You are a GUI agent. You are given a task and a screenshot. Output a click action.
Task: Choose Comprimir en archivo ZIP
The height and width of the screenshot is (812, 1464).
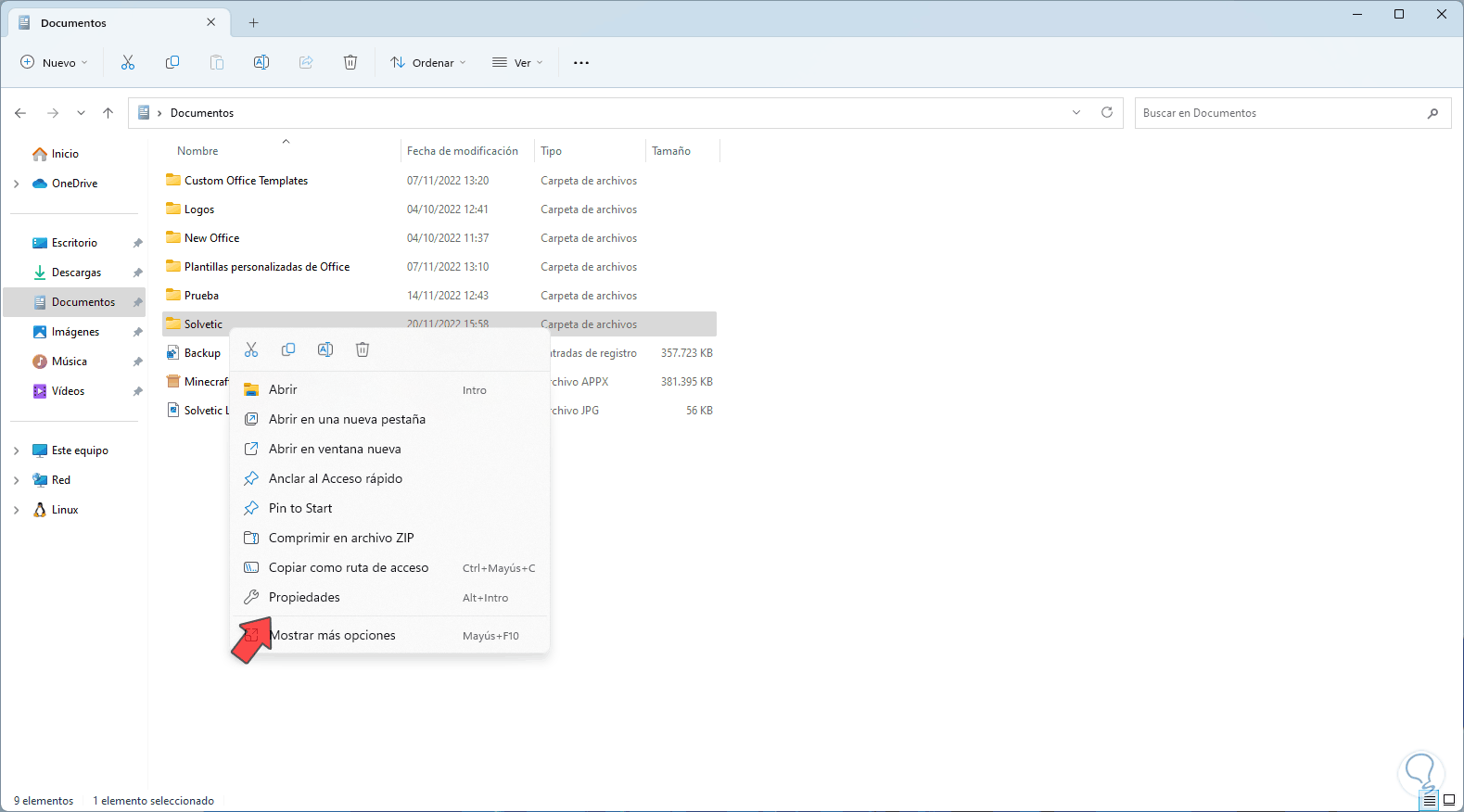coord(389,539)
